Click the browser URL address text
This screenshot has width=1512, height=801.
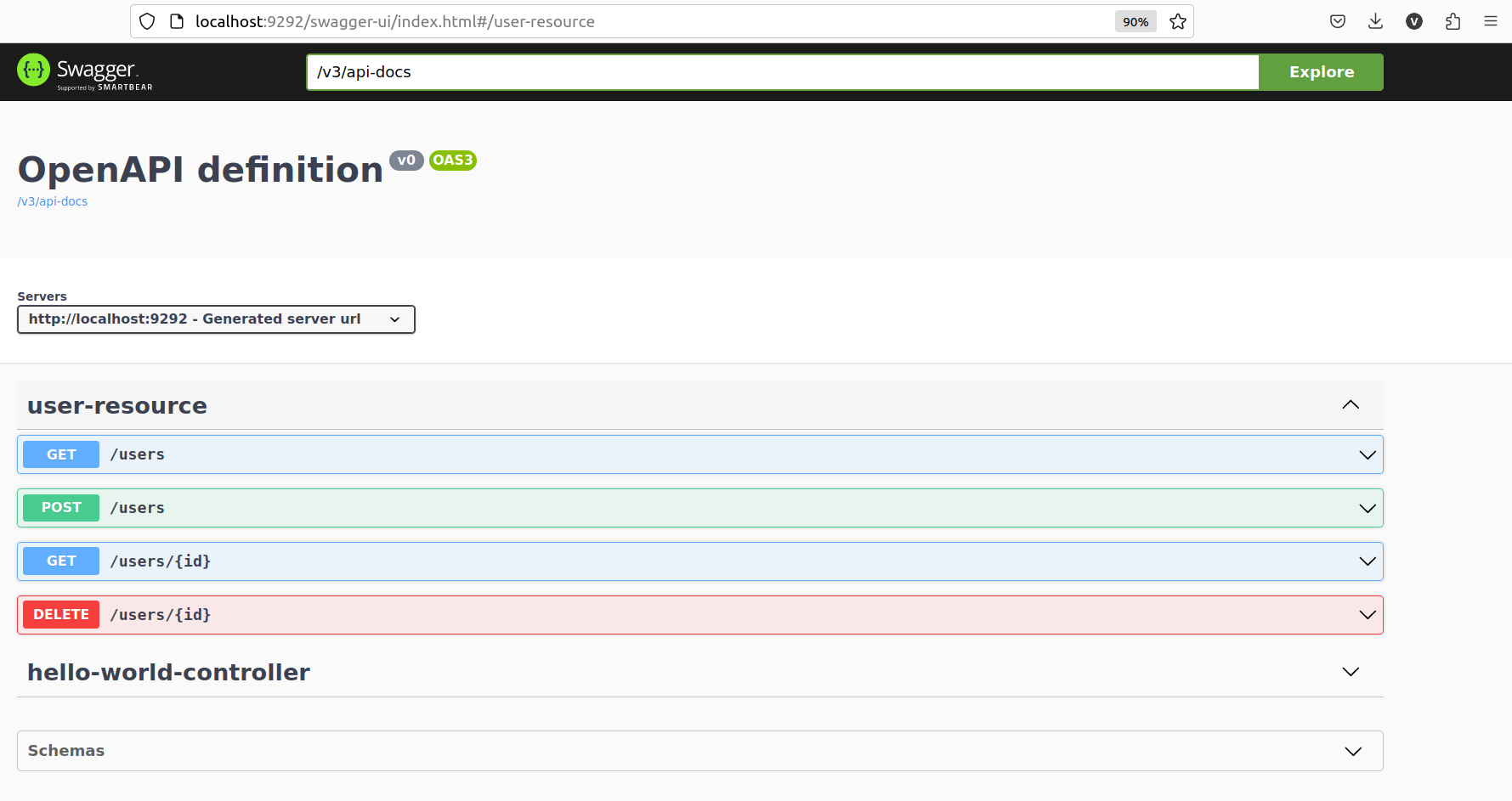point(394,21)
